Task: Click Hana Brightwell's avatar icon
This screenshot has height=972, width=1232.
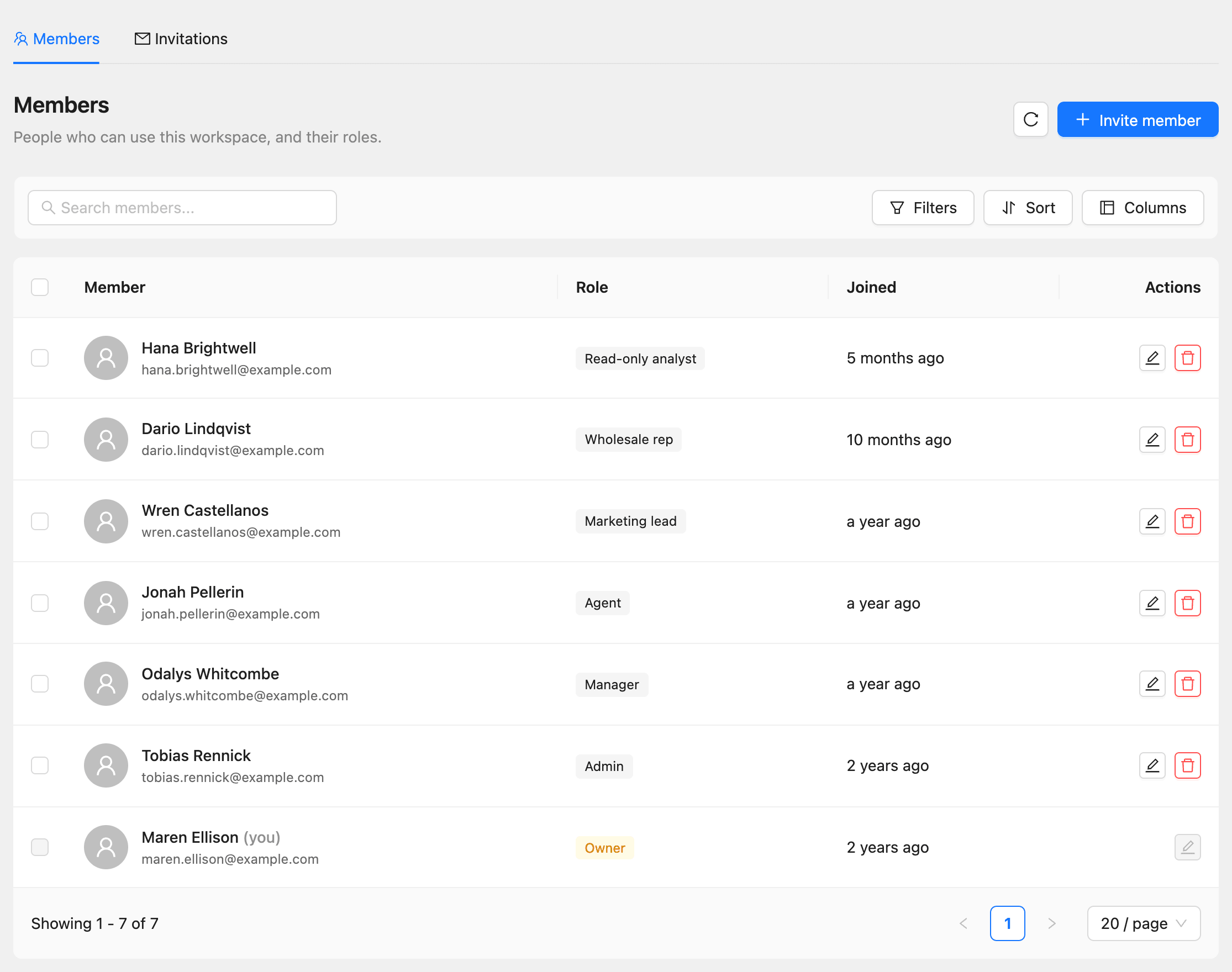Action: click(x=106, y=358)
